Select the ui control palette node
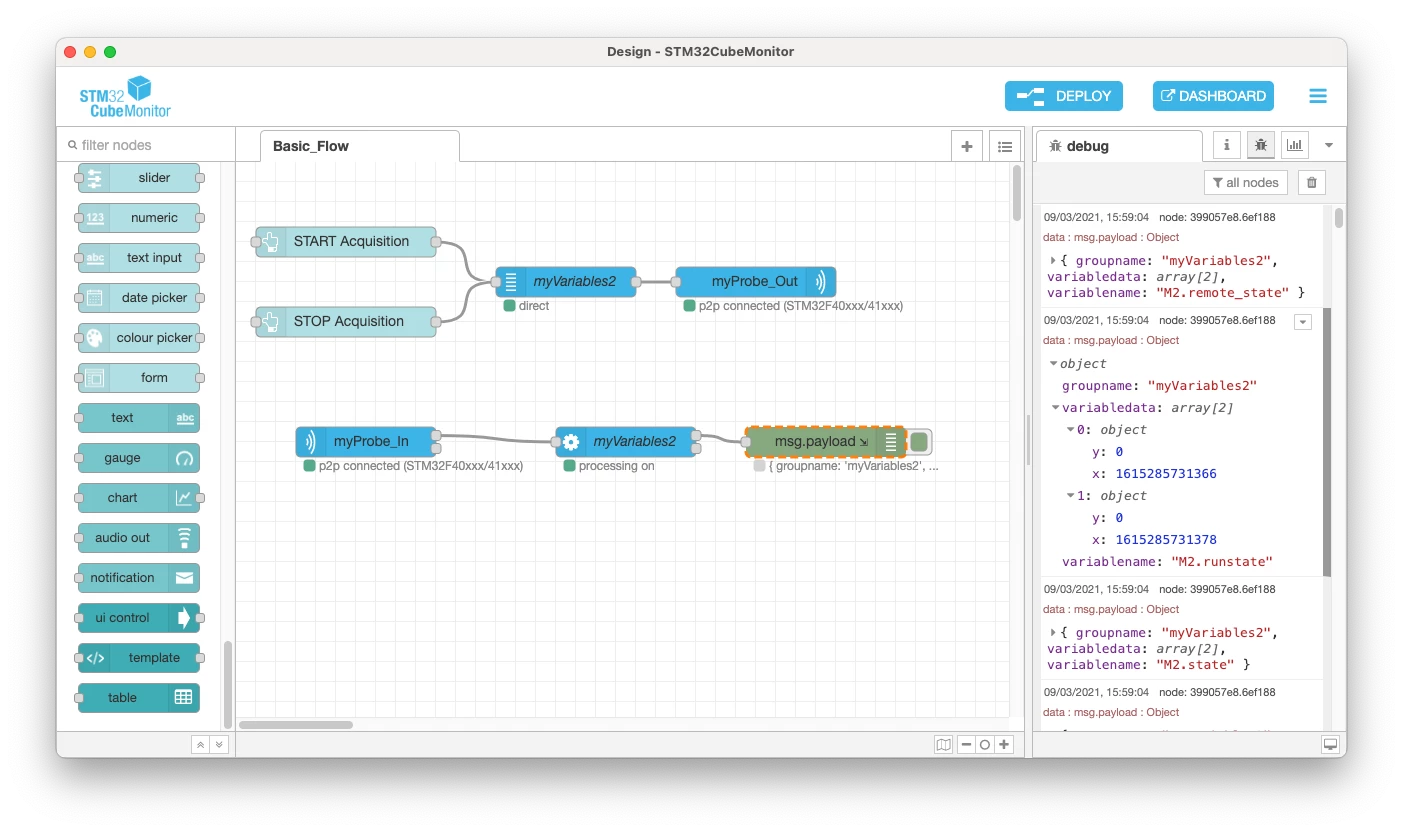The width and height of the screenshot is (1403, 832). pyautogui.click(x=139, y=618)
